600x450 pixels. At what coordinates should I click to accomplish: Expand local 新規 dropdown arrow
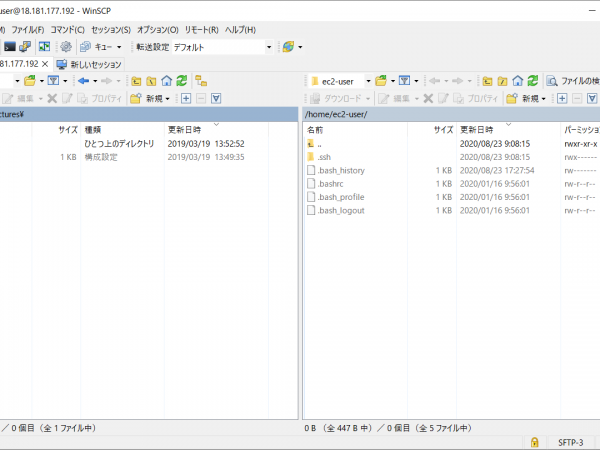click(167, 99)
